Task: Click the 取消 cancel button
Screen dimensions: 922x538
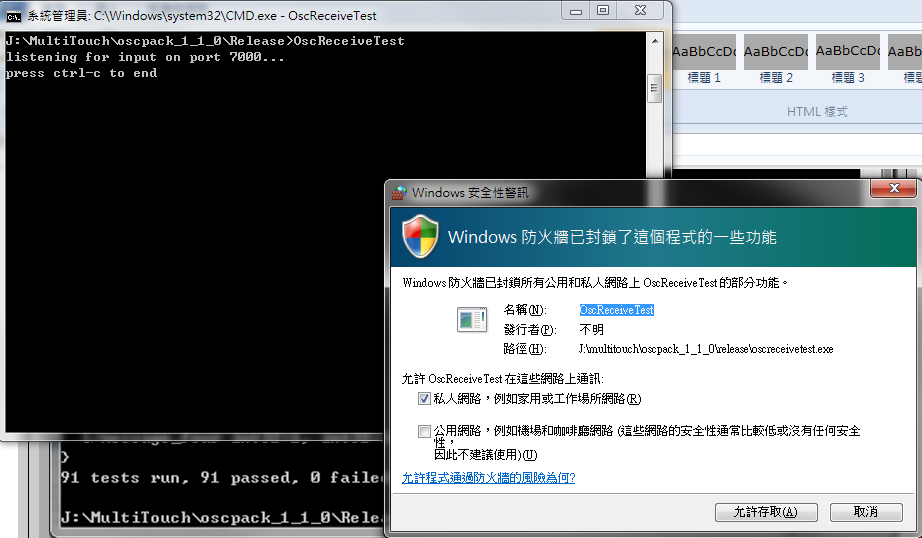Action: click(x=866, y=512)
